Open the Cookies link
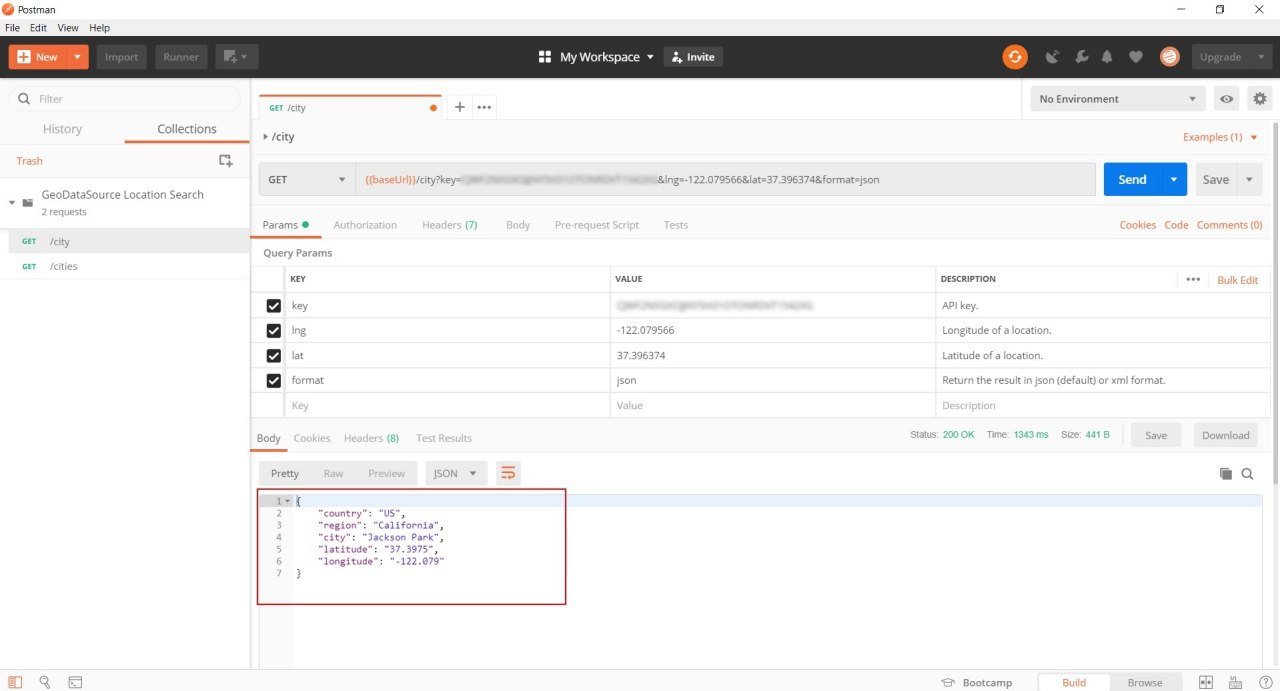The image size is (1280, 691). click(1137, 225)
